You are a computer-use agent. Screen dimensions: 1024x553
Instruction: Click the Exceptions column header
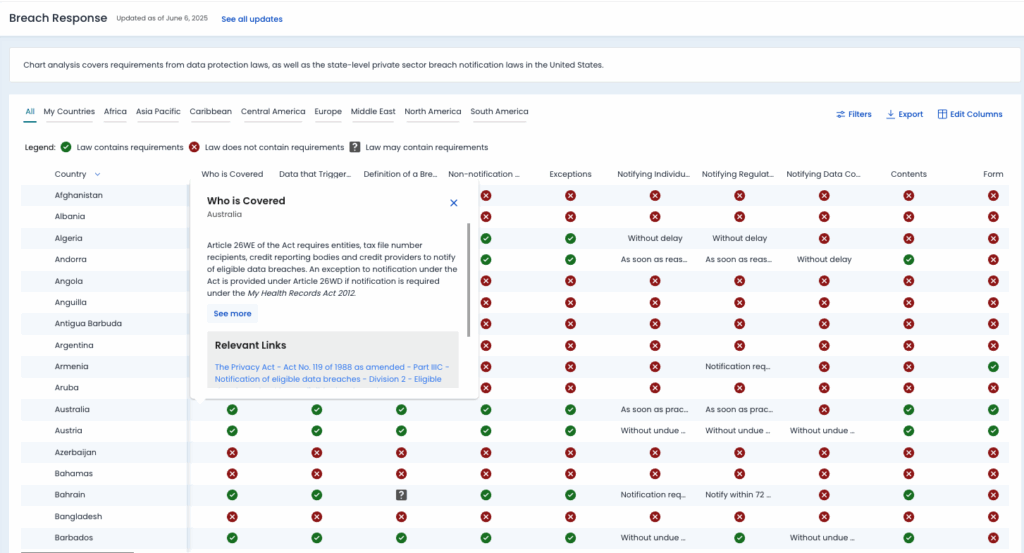(x=570, y=174)
